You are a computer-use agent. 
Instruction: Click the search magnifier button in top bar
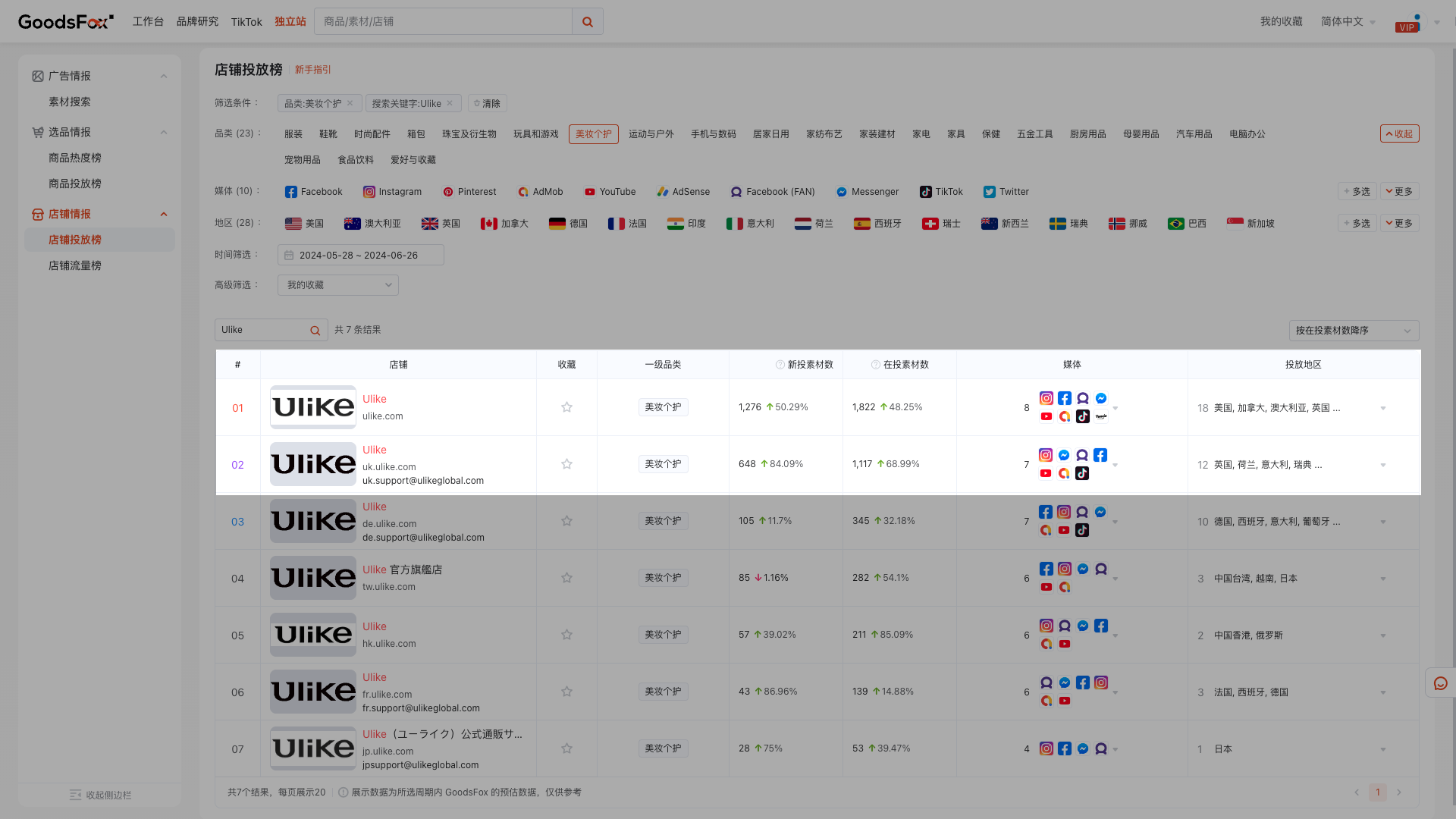coord(588,22)
